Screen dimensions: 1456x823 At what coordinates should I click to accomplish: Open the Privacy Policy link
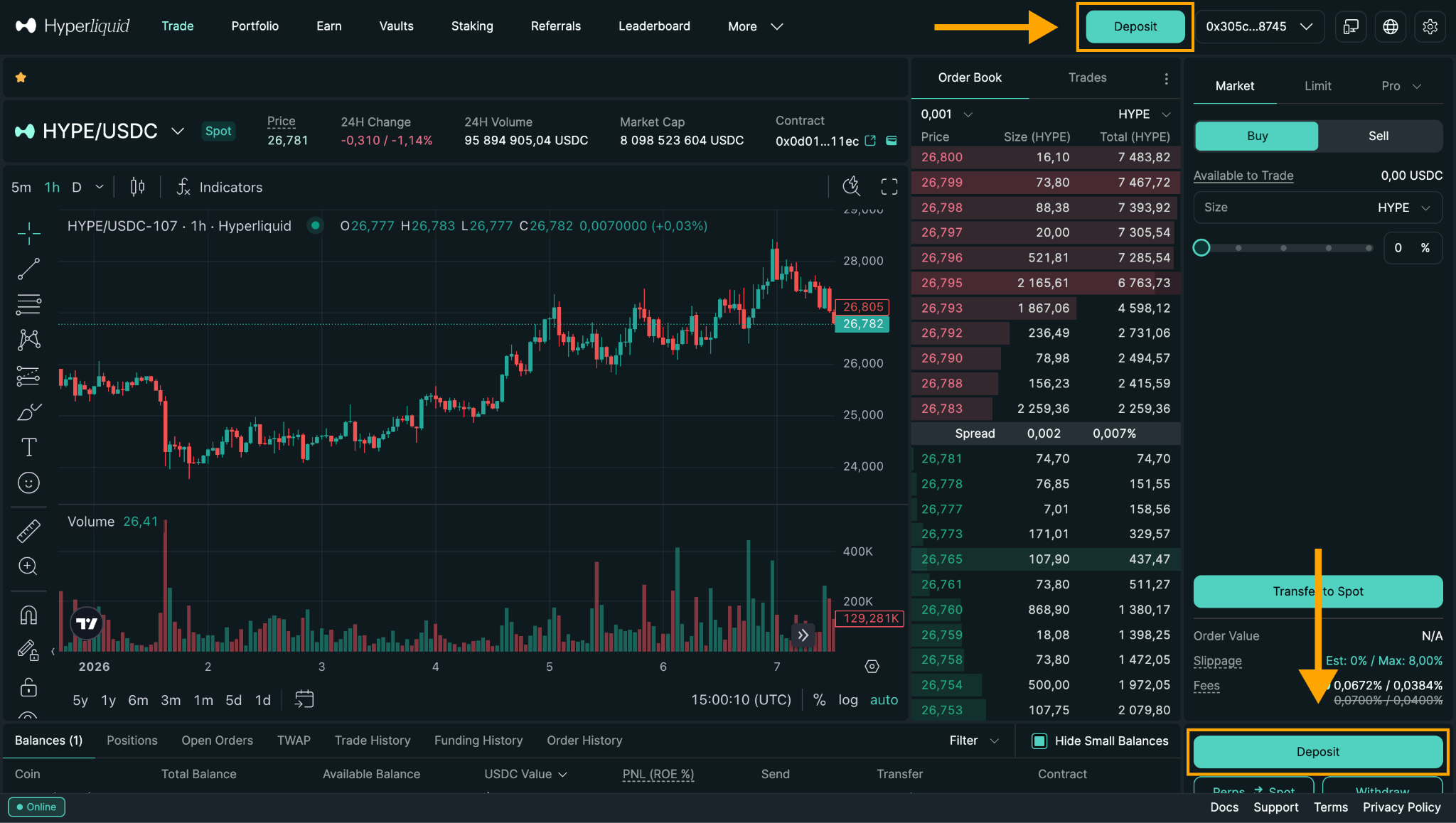[x=1401, y=807]
